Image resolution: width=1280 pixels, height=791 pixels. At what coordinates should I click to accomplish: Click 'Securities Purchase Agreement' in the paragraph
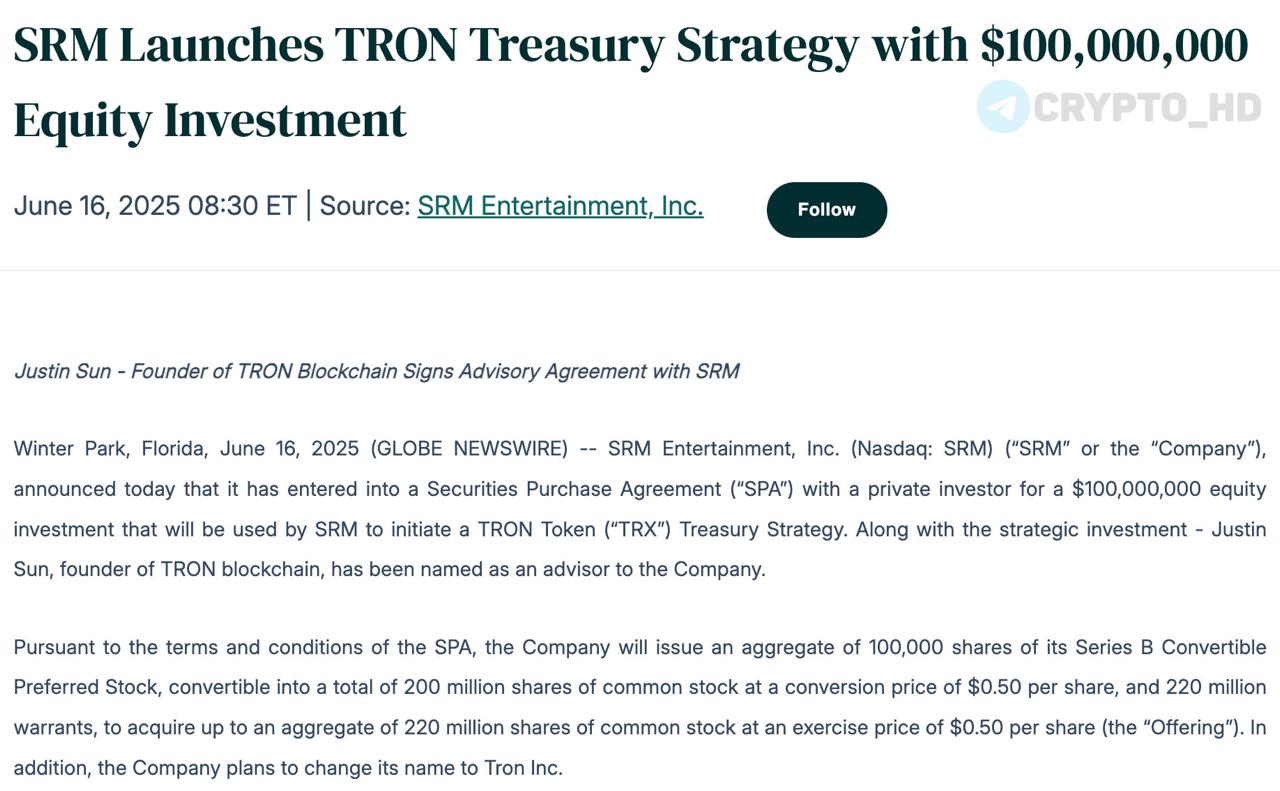[x=573, y=489]
